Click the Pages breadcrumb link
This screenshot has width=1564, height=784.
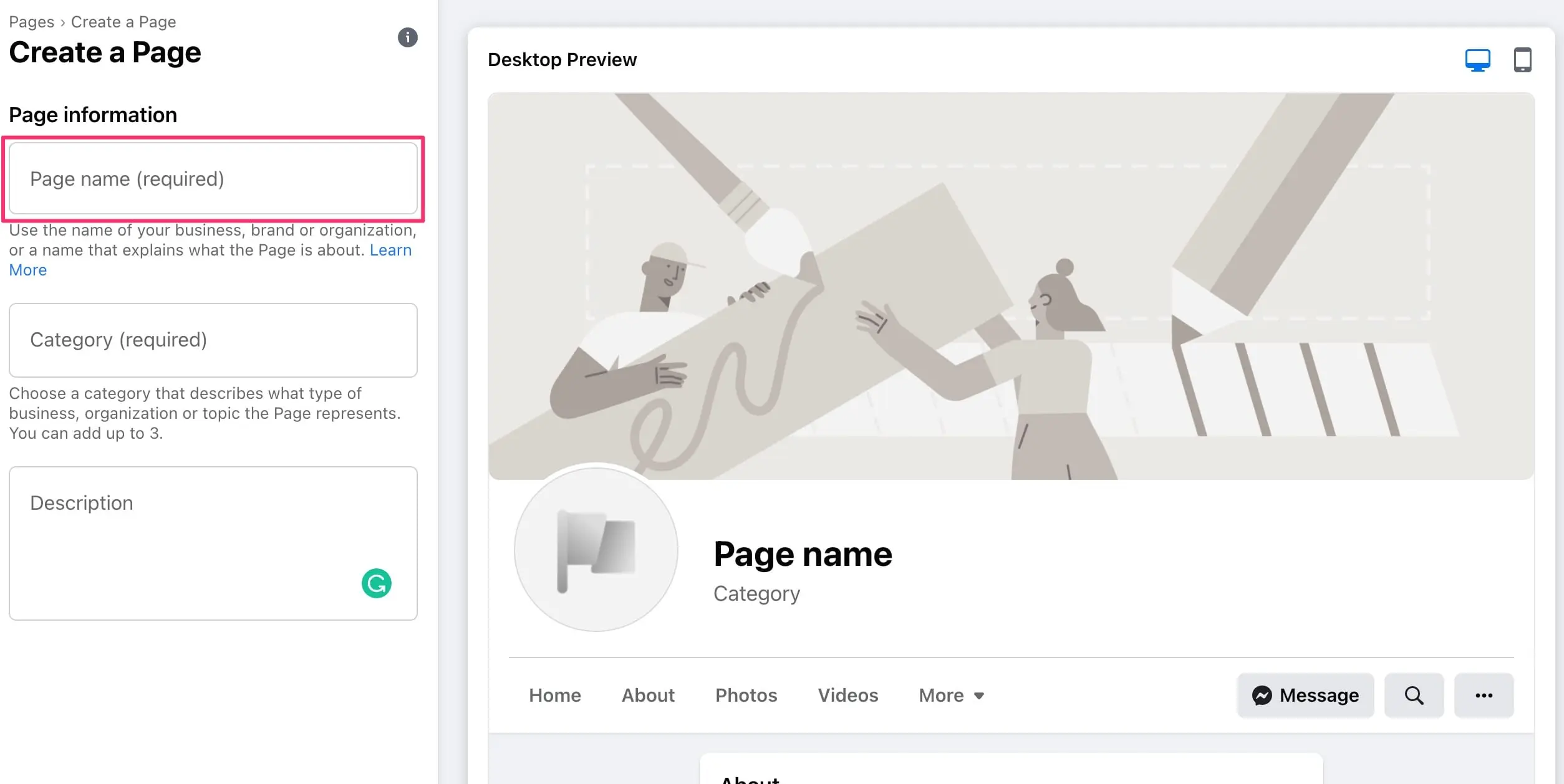coord(31,22)
